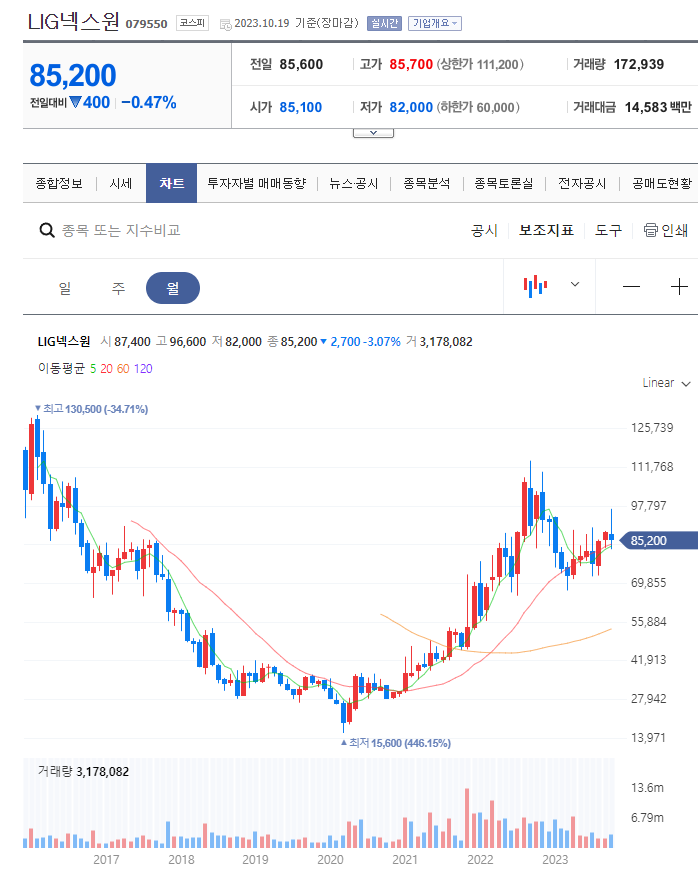698x874 pixels.
Task: Click the 코스피 market badge
Action: (x=192, y=23)
